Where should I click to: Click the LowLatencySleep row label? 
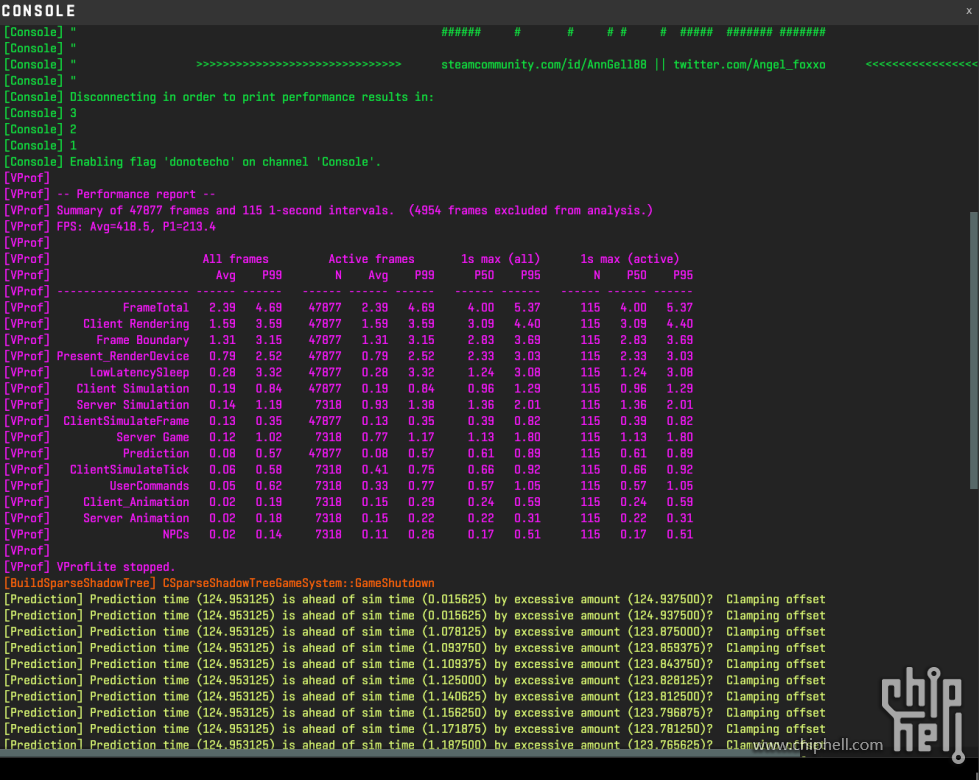pyautogui.click(x=139, y=373)
